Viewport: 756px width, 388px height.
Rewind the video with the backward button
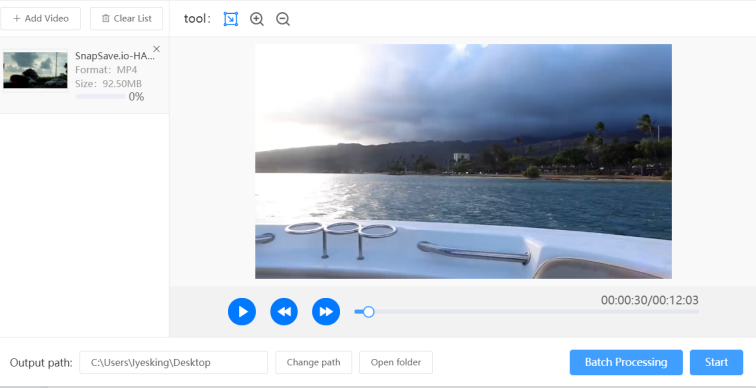coord(284,311)
